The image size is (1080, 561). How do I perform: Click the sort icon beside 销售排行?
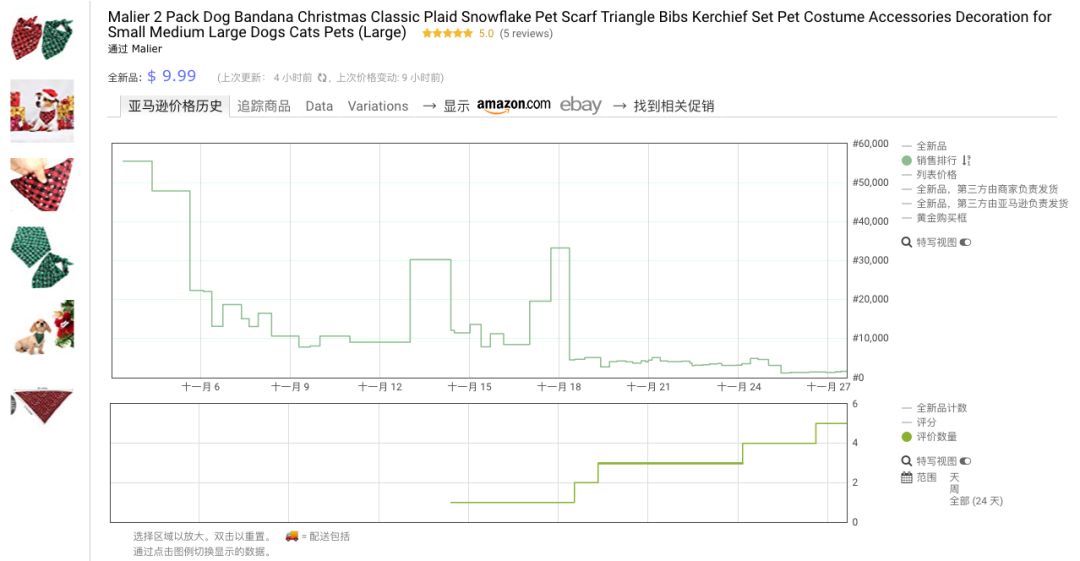[967, 160]
